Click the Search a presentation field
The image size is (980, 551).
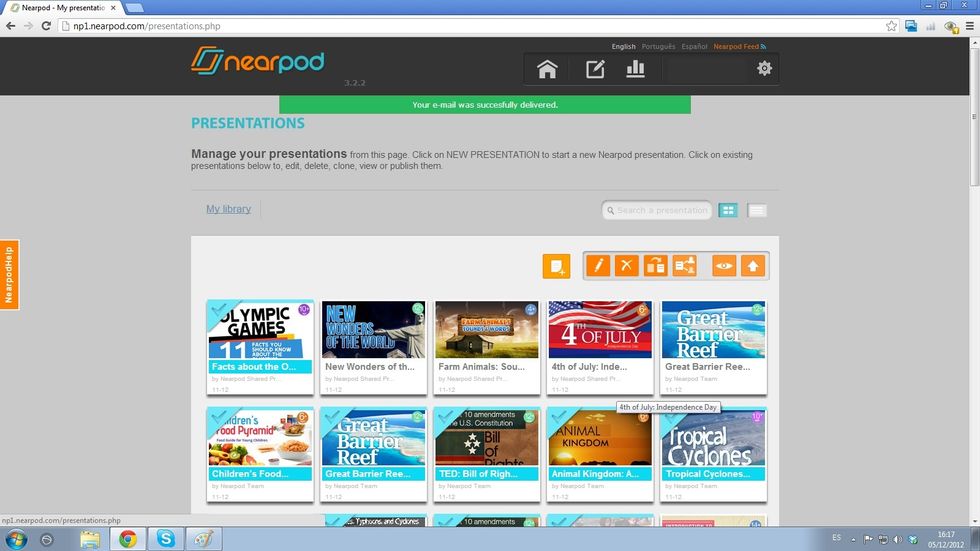[x=657, y=211]
